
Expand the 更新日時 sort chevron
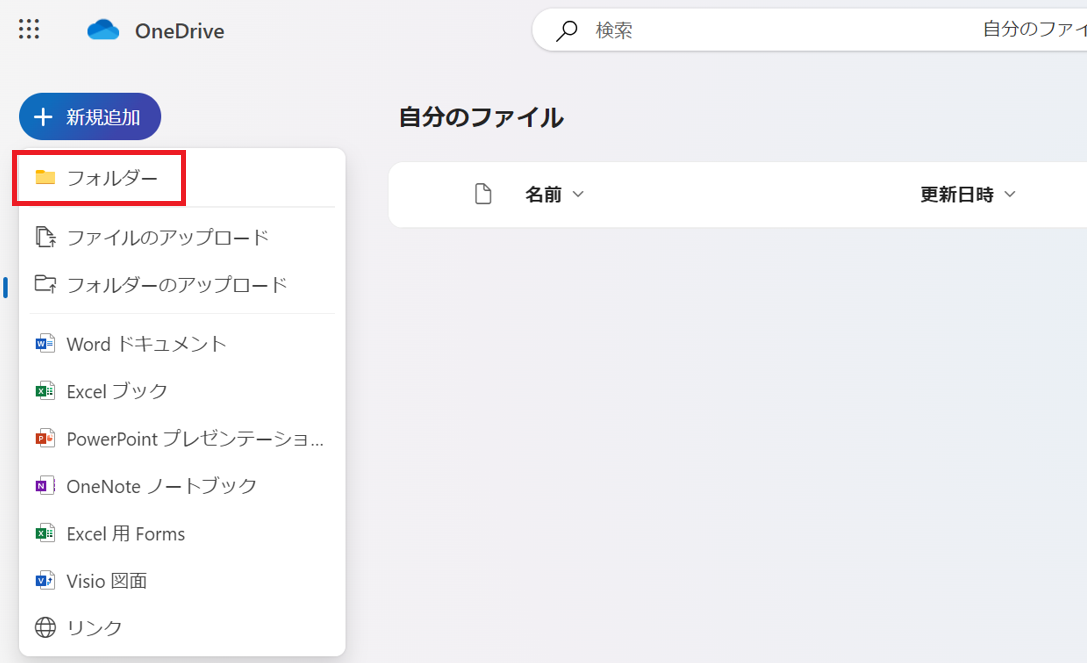[1010, 194]
